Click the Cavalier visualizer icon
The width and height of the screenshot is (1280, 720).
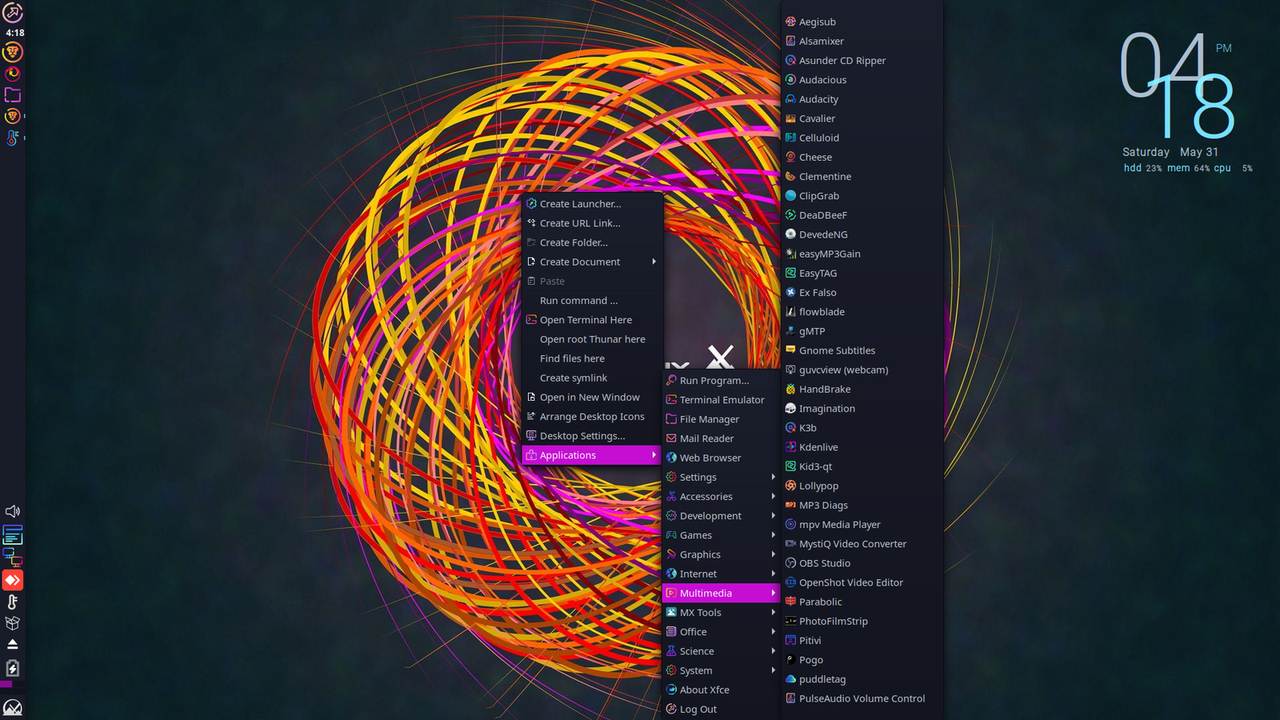coord(790,118)
